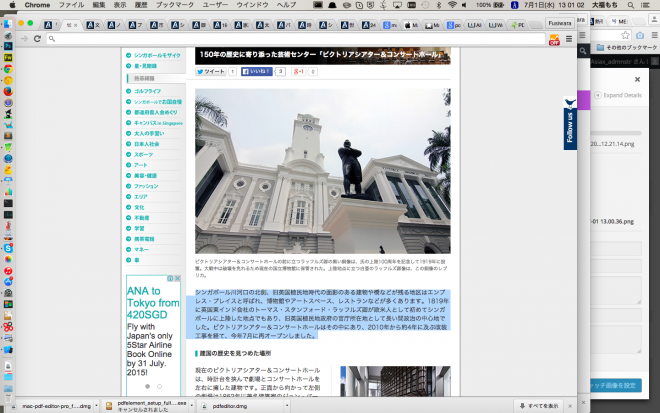Click the blue 画像を設定 button in background window

pyautogui.click(x=616, y=385)
